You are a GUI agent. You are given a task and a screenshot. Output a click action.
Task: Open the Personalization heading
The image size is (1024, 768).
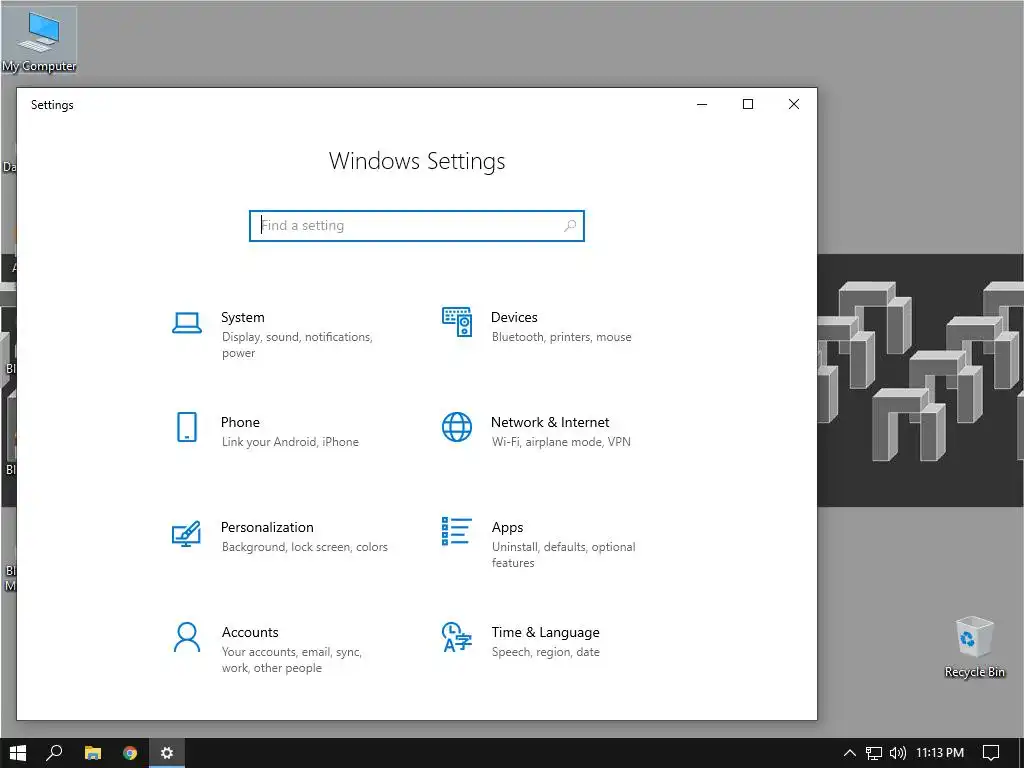[x=267, y=528]
